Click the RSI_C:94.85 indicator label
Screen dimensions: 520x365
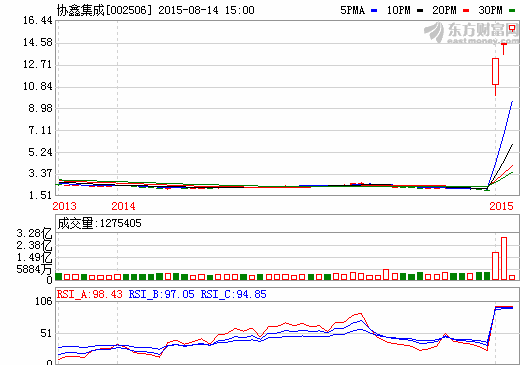pyautogui.click(x=233, y=294)
